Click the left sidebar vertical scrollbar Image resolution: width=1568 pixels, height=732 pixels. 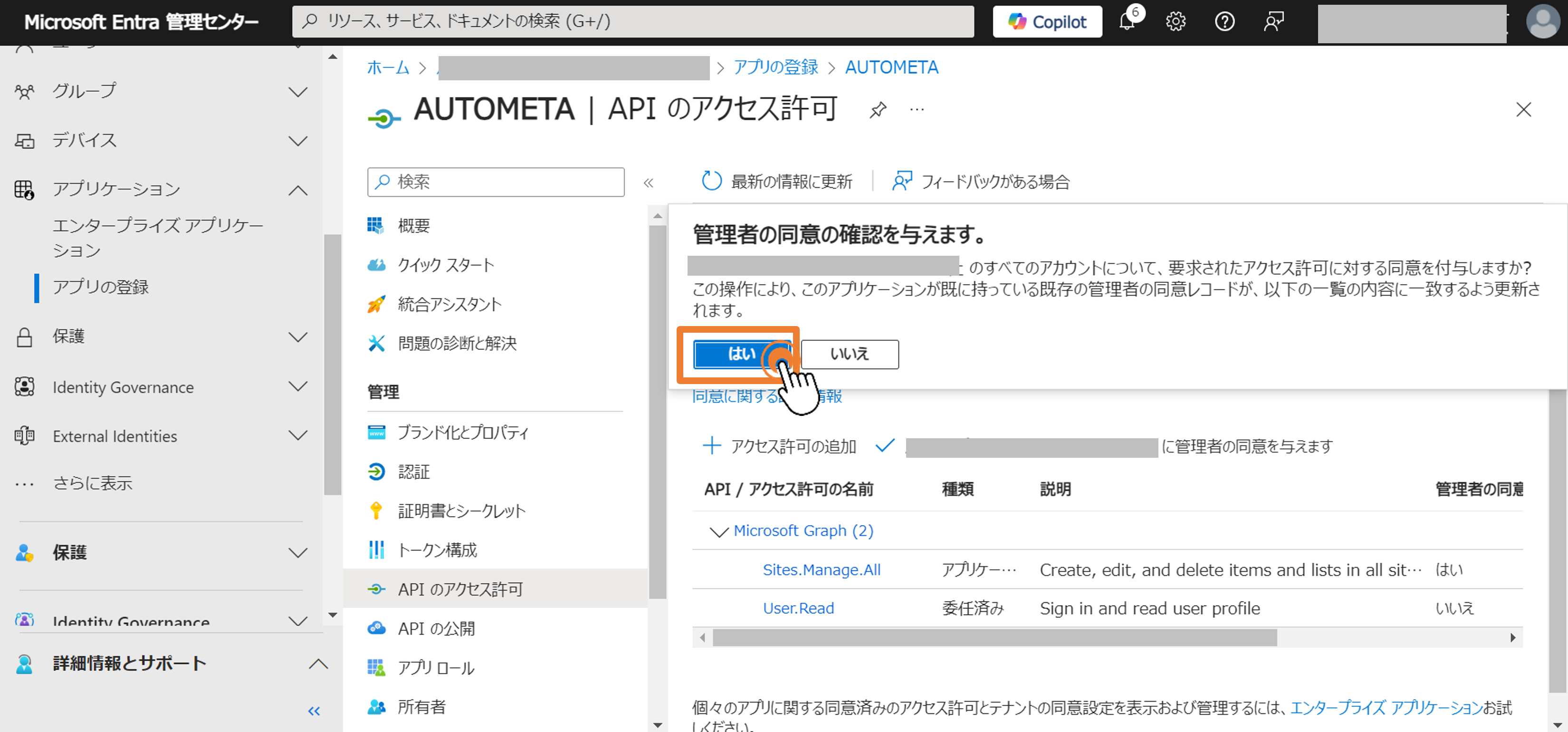click(332, 364)
